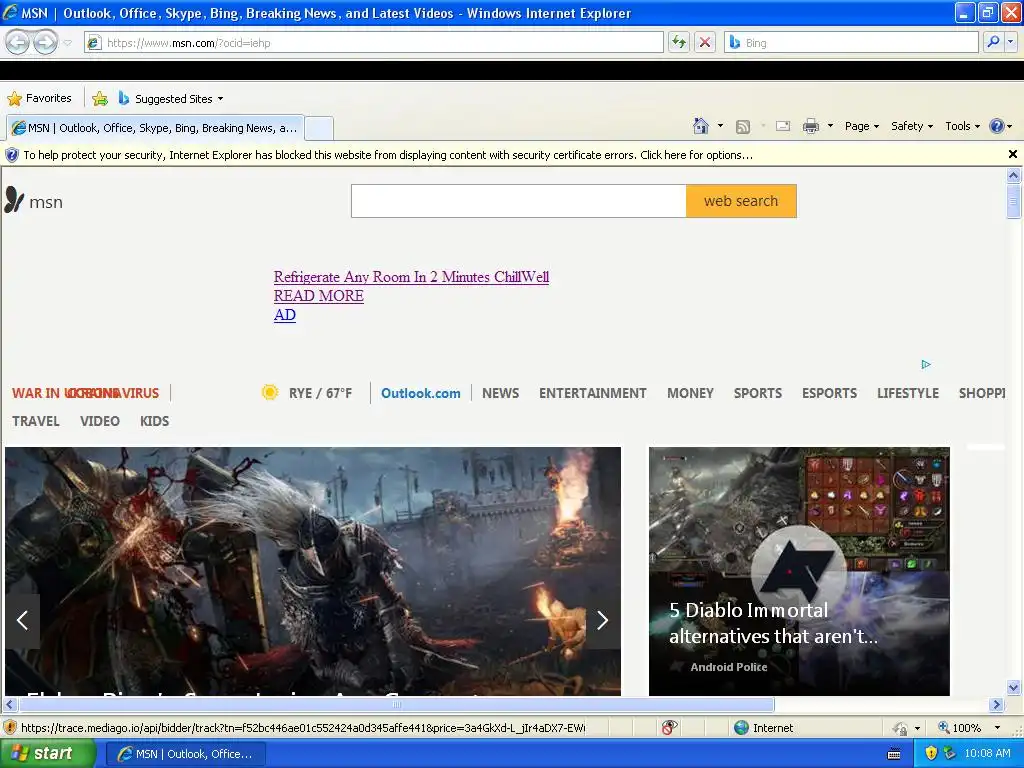Open the Safety menu

click(912, 126)
